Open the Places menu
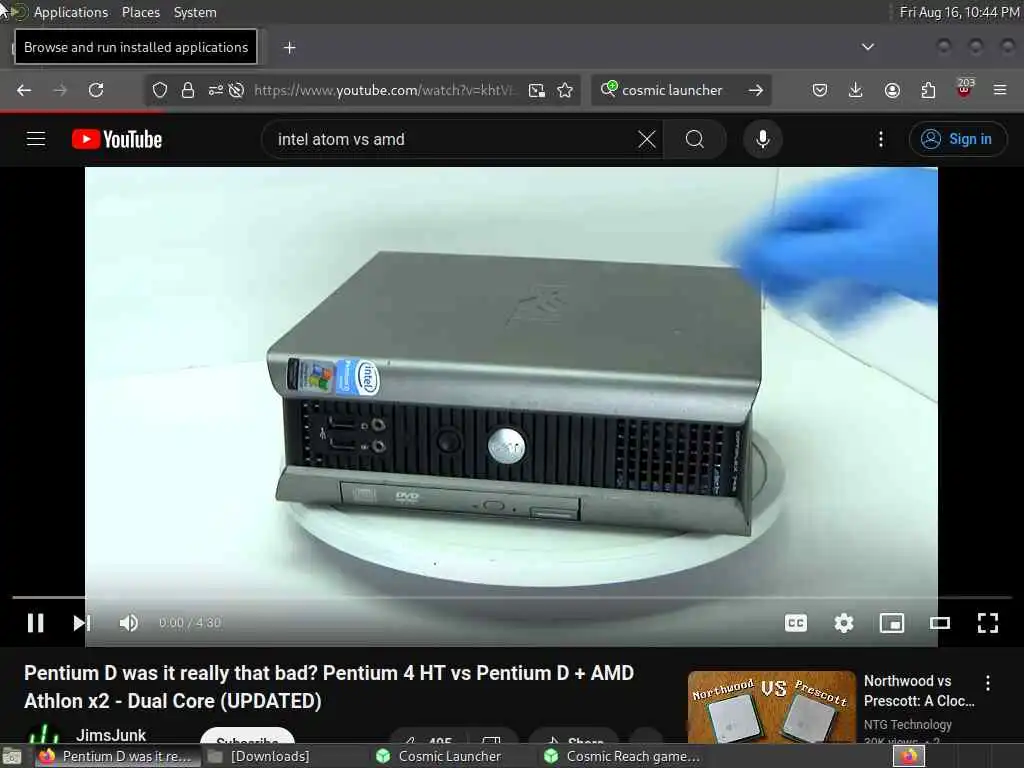This screenshot has width=1024, height=768. coord(140,12)
